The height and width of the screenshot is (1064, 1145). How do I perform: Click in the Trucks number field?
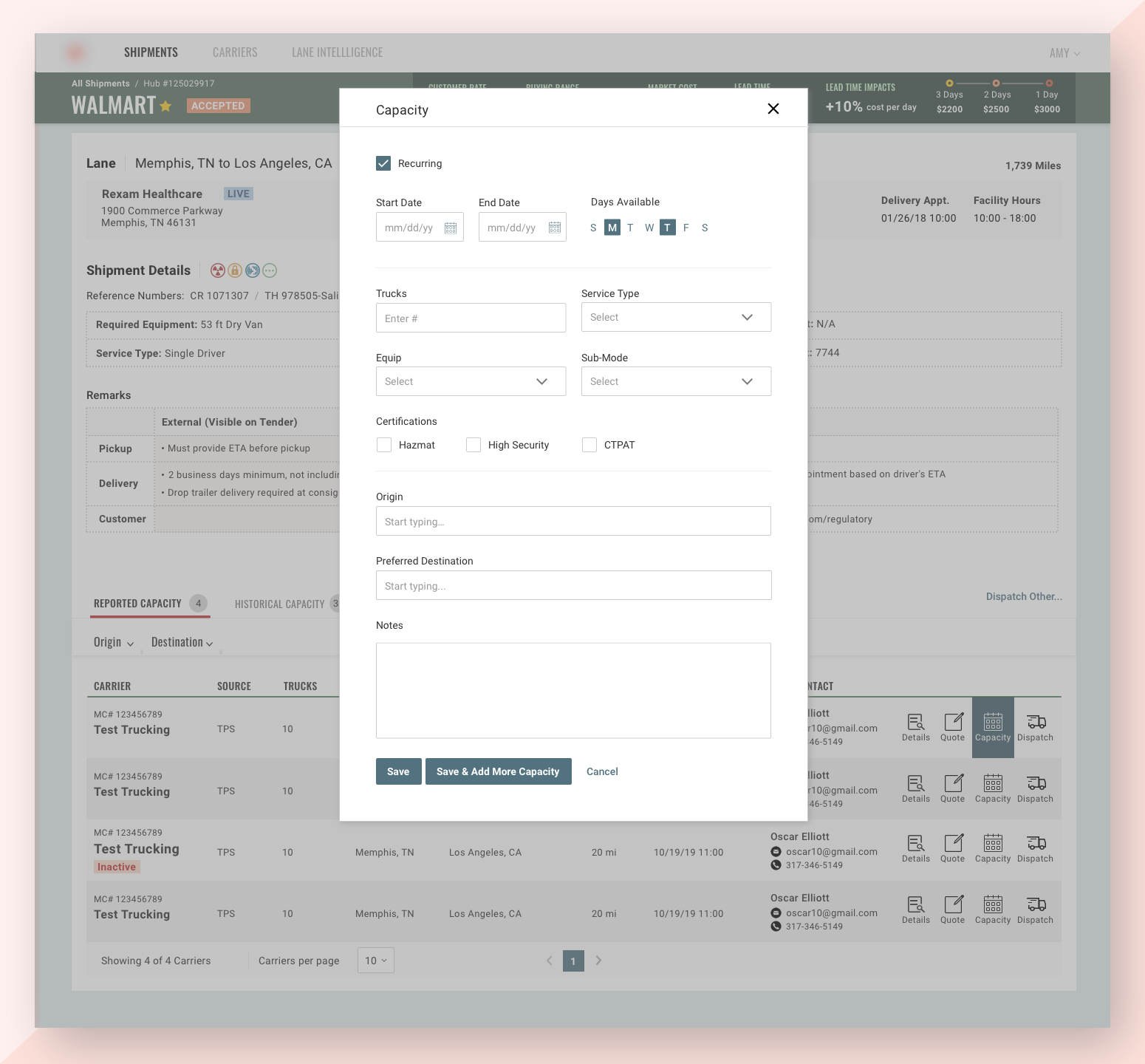click(x=471, y=318)
